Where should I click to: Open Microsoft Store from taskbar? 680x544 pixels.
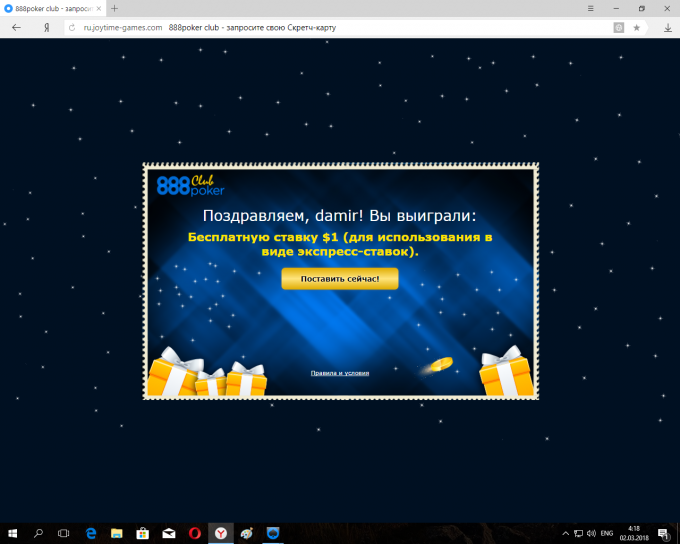point(143,533)
